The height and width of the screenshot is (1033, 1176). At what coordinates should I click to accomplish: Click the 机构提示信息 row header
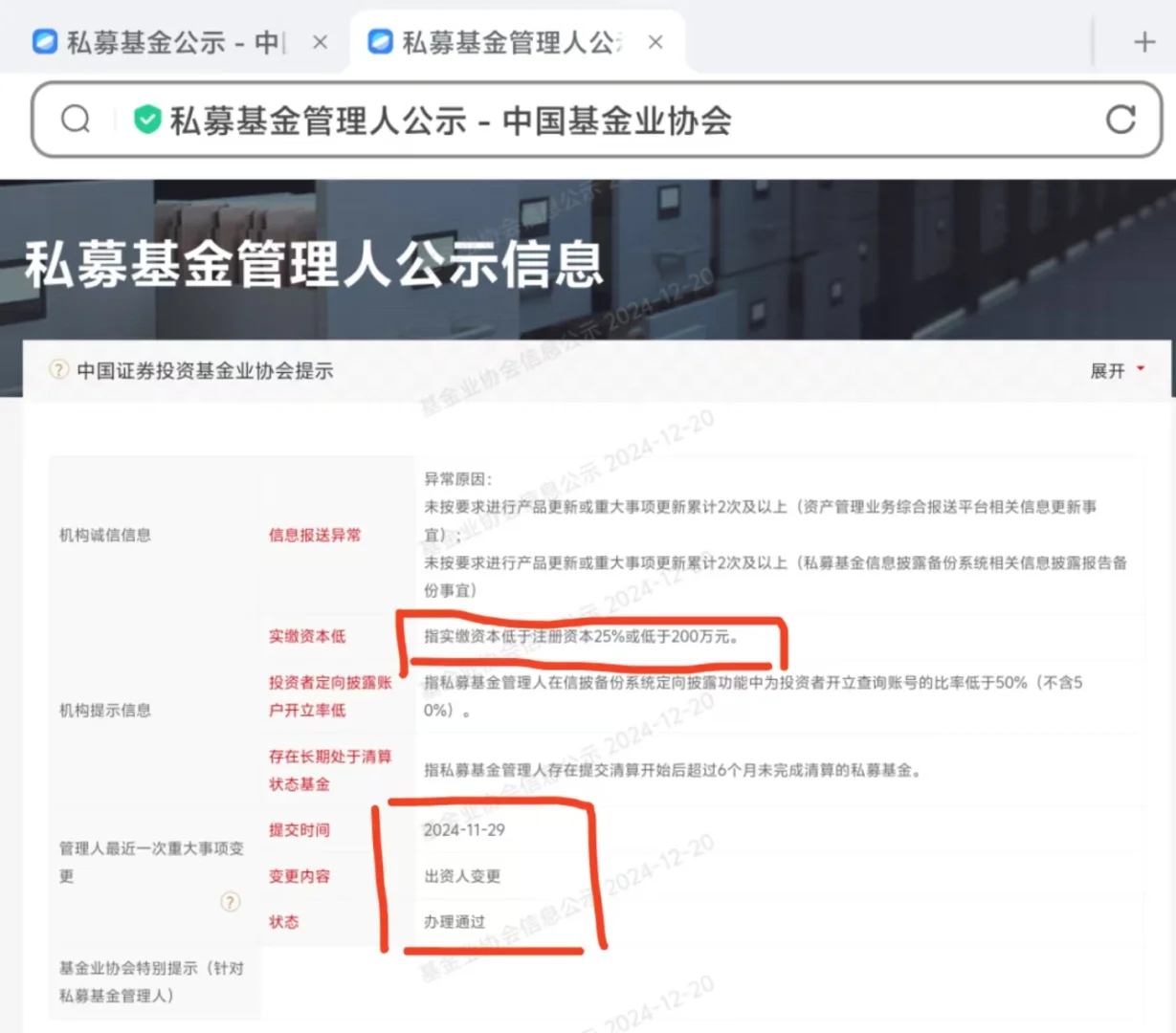(x=105, y=711)
